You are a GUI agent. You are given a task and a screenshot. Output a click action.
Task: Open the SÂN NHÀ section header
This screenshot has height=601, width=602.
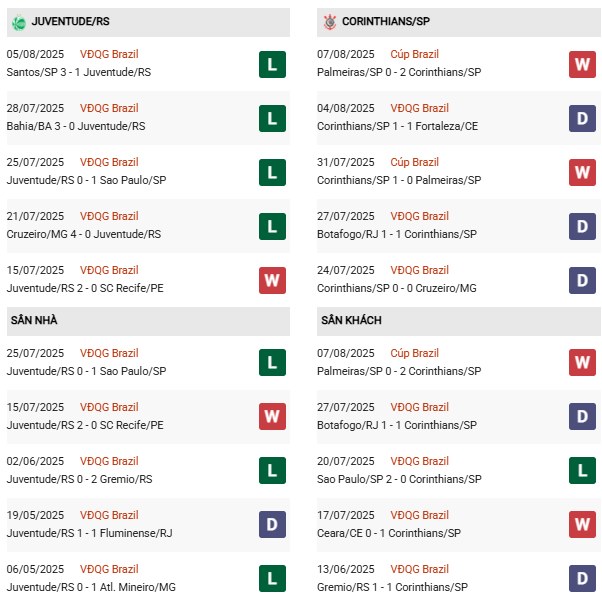(x=36, y=320)
